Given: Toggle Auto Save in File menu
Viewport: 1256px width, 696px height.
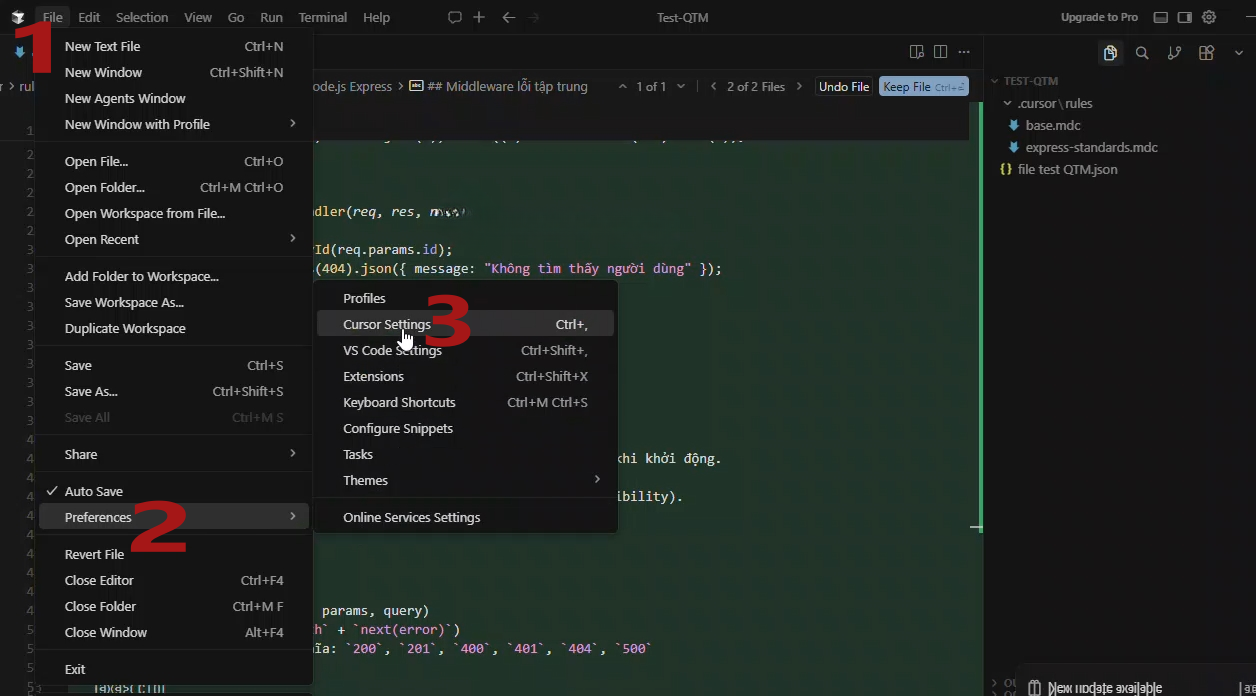Looking at the screenshot, I should 174,491.
